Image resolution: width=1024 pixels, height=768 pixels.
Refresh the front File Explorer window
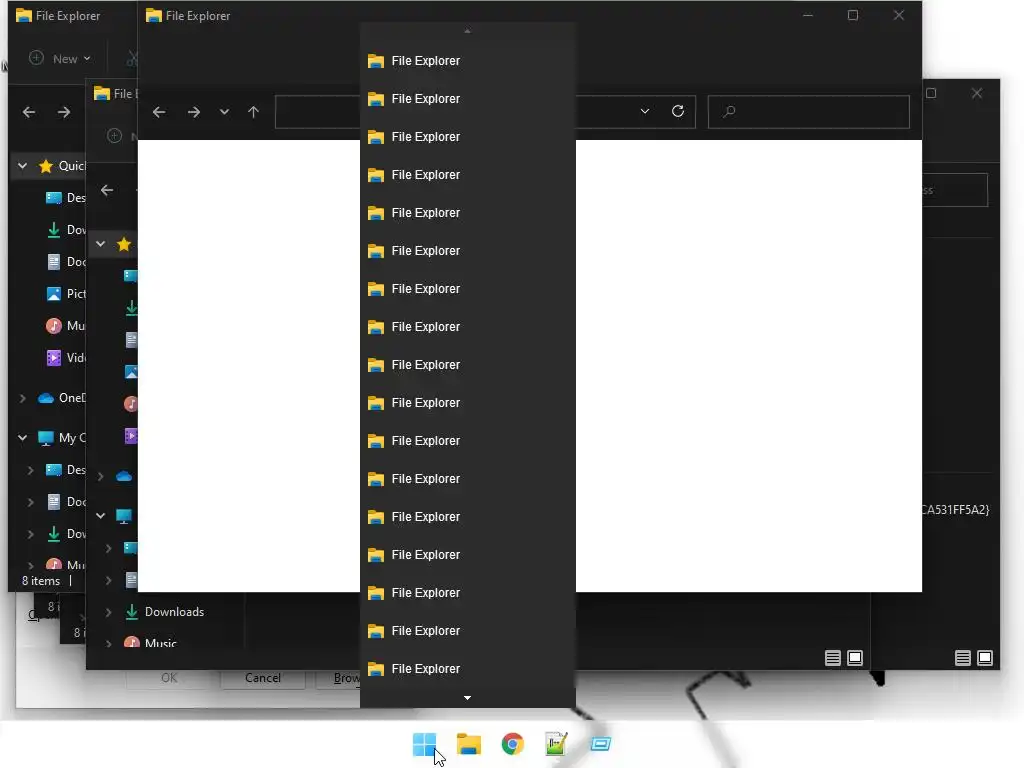[x=678, y=111]
